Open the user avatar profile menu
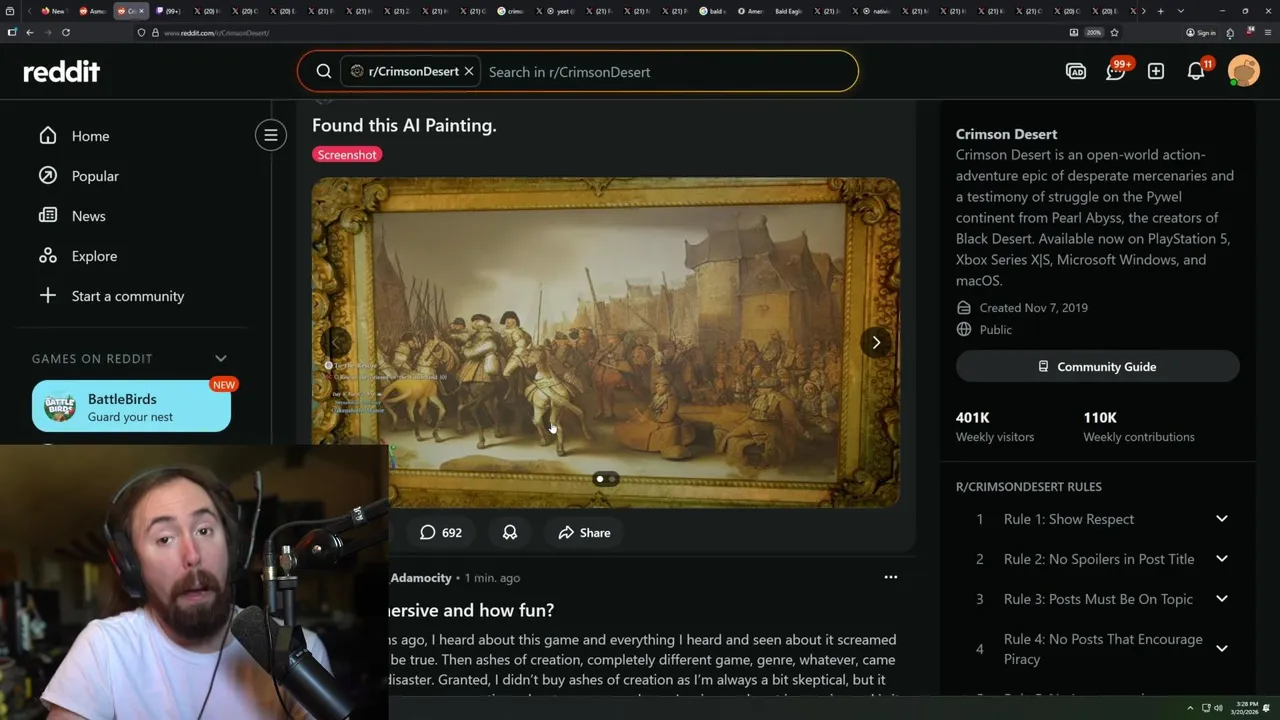Screen dimensions: 1280x720 click(x=1244, y=71)
